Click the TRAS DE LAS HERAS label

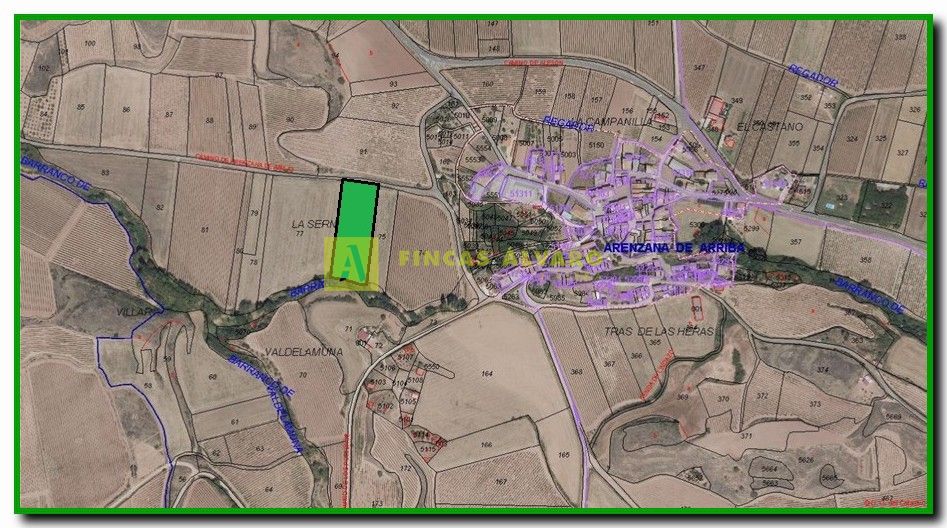649,330
